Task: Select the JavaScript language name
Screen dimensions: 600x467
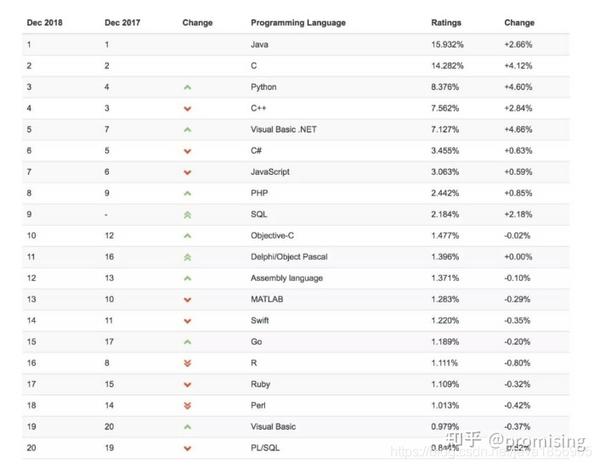Action: [x=270, y=172]
